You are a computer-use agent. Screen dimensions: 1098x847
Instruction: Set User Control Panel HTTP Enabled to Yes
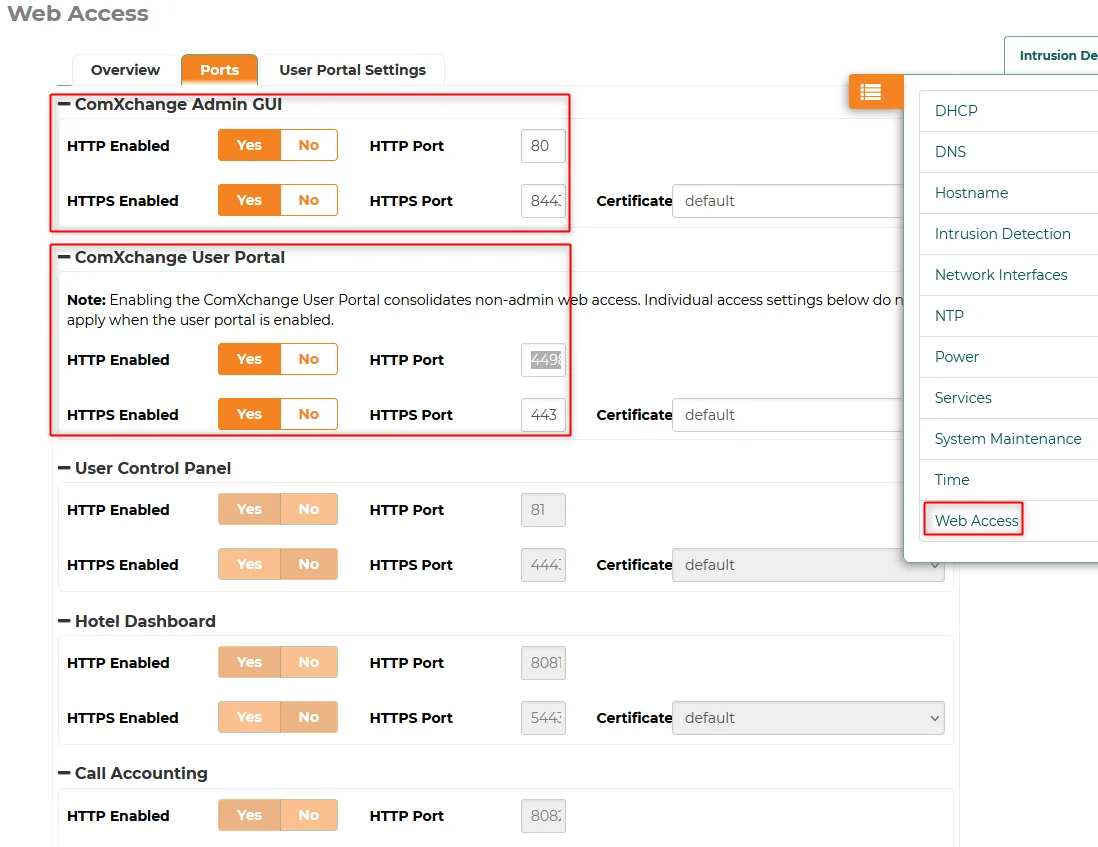tap(249, 509)
